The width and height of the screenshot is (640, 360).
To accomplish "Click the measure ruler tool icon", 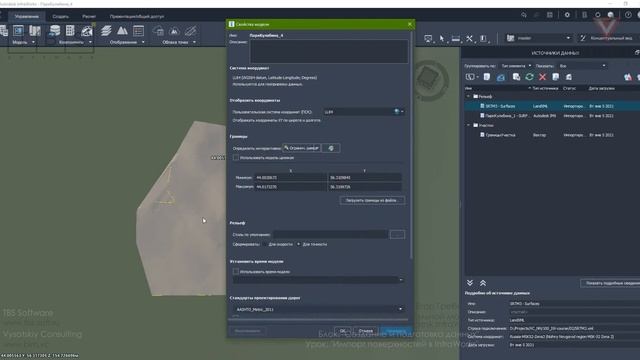I will tap(456, 38).
